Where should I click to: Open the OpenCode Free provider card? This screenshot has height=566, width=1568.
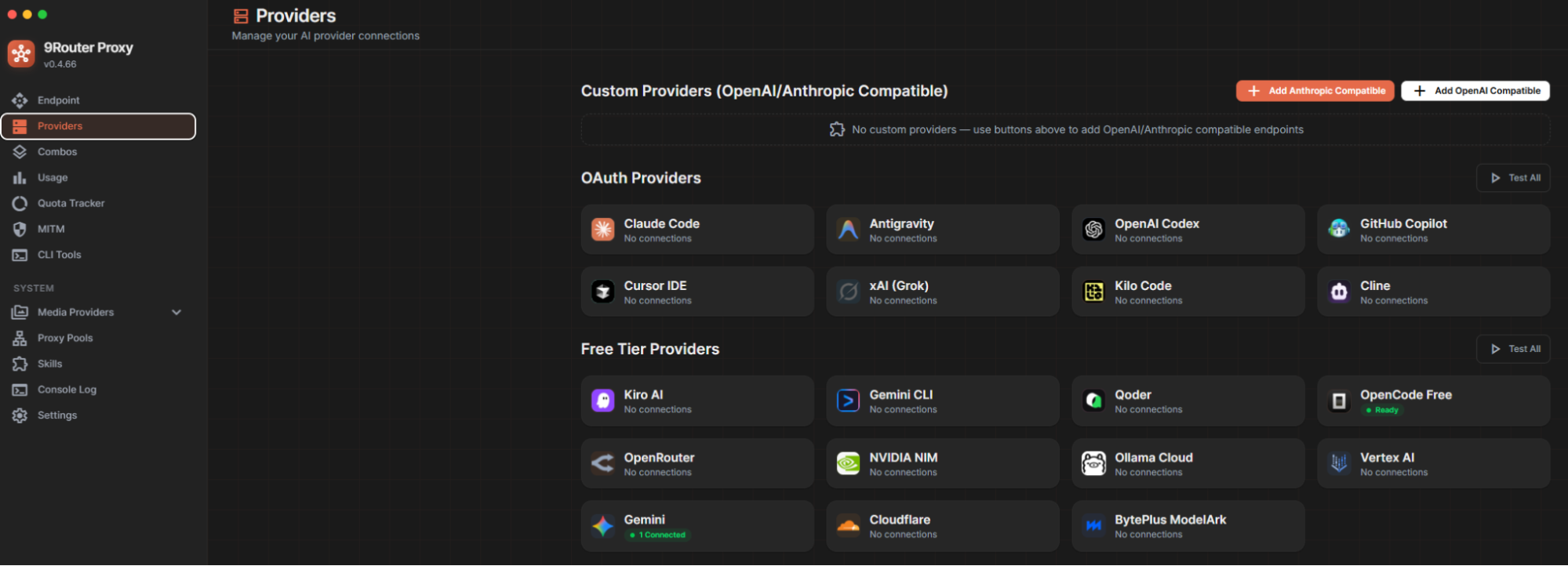pyautogui.click(x=1433, y=401)
